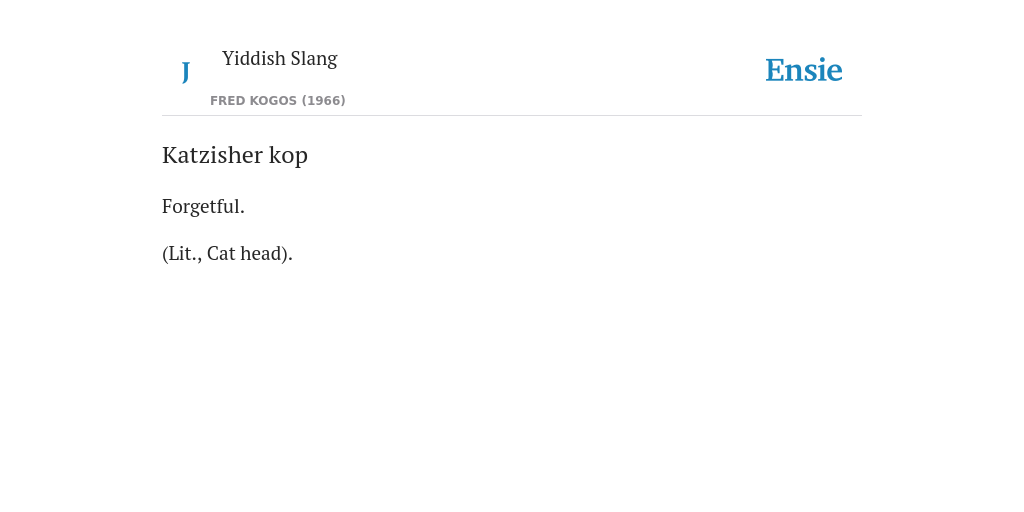The width and height of the screenshot is (1024, 512).
Task: Click the name FRED in the author line
Action: [227, 101]
